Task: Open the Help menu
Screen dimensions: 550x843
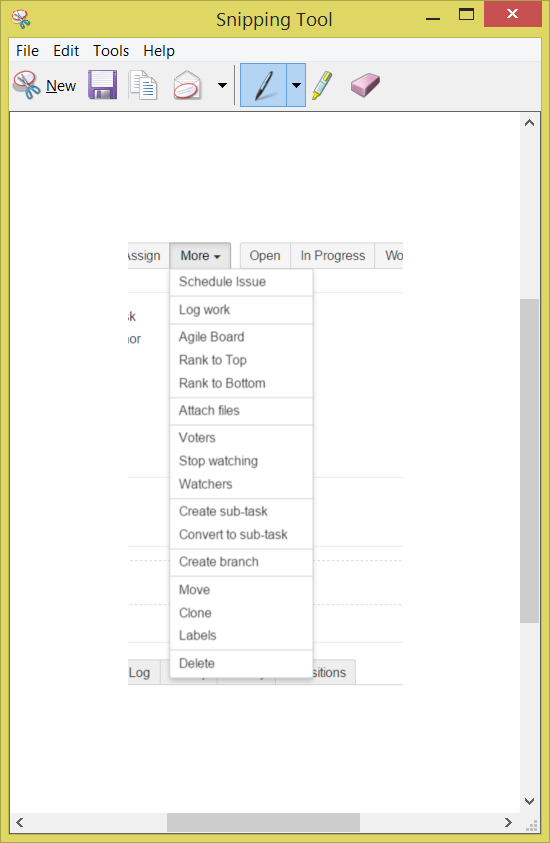Action: click(159, 51)
